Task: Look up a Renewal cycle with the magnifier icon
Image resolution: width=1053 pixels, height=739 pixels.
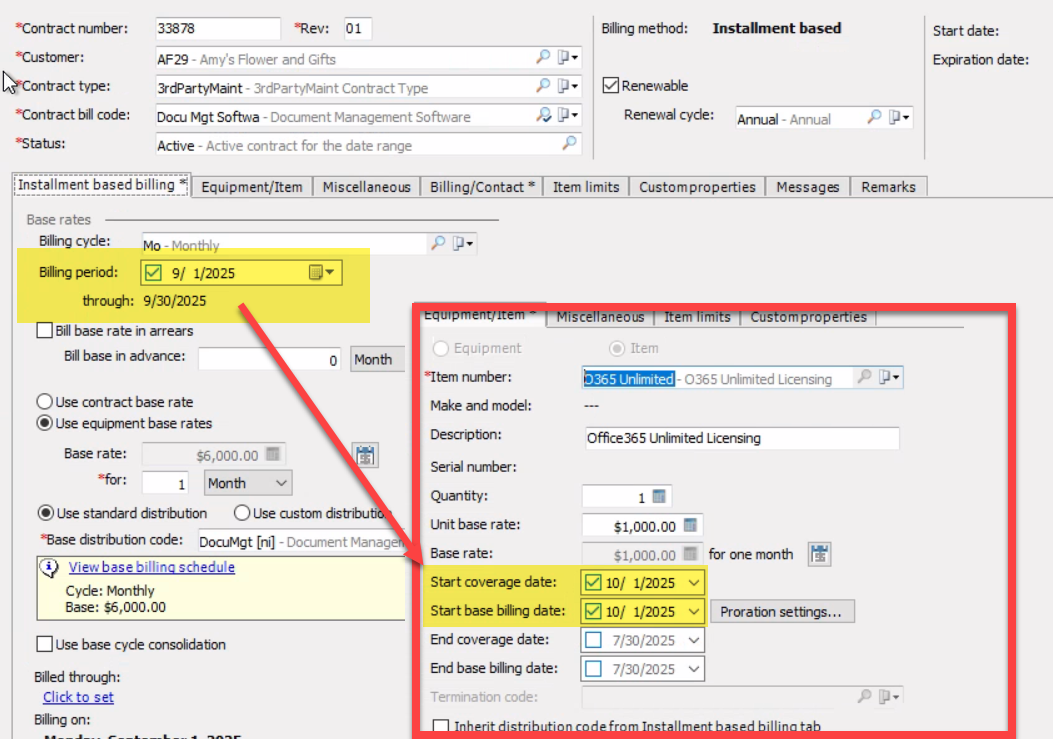Action: pos(874,118)
